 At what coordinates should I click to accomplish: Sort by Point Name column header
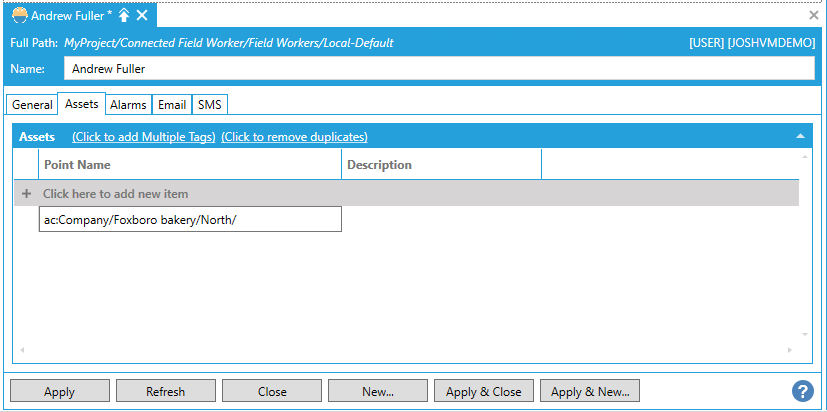tap(190, 165)
